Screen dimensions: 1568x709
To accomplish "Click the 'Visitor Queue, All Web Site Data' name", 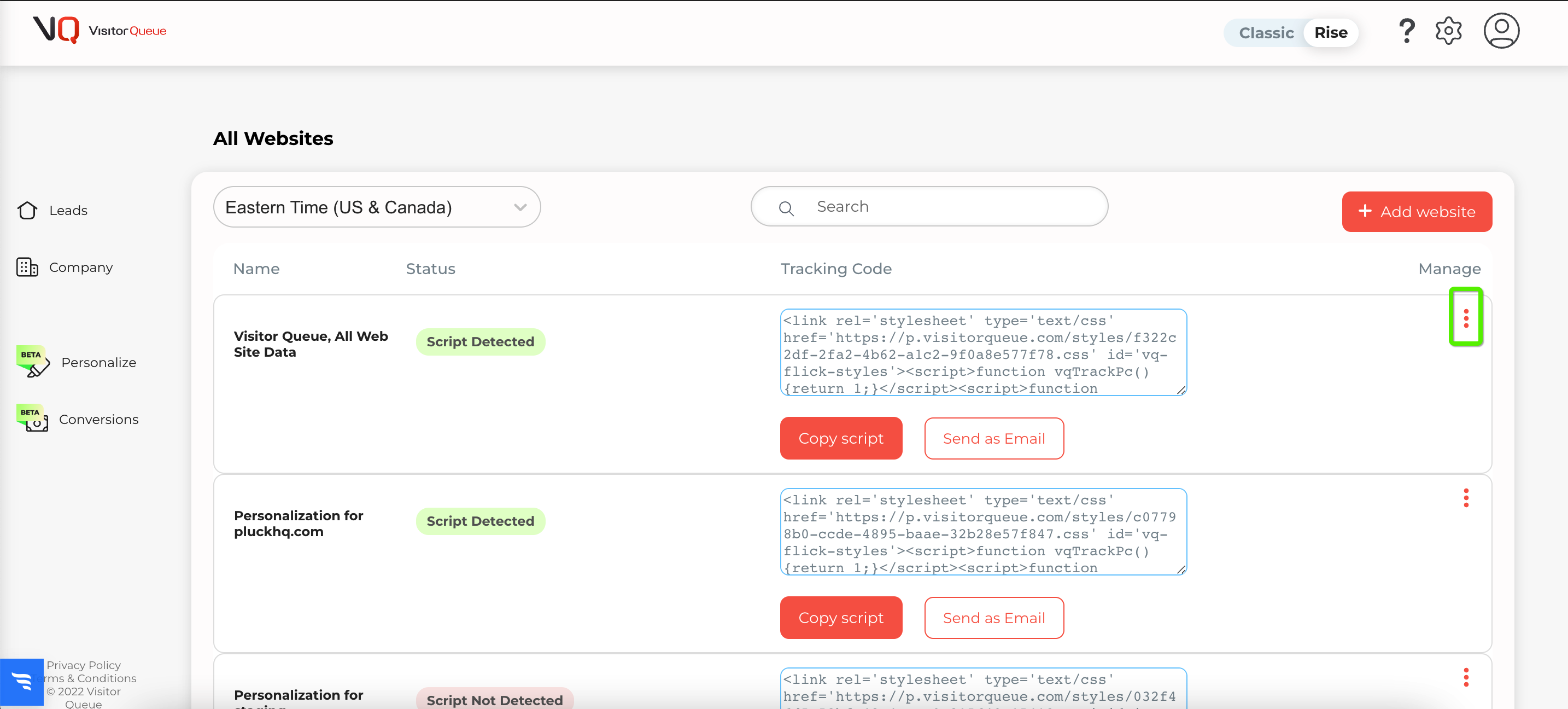I will coord(311,344).
